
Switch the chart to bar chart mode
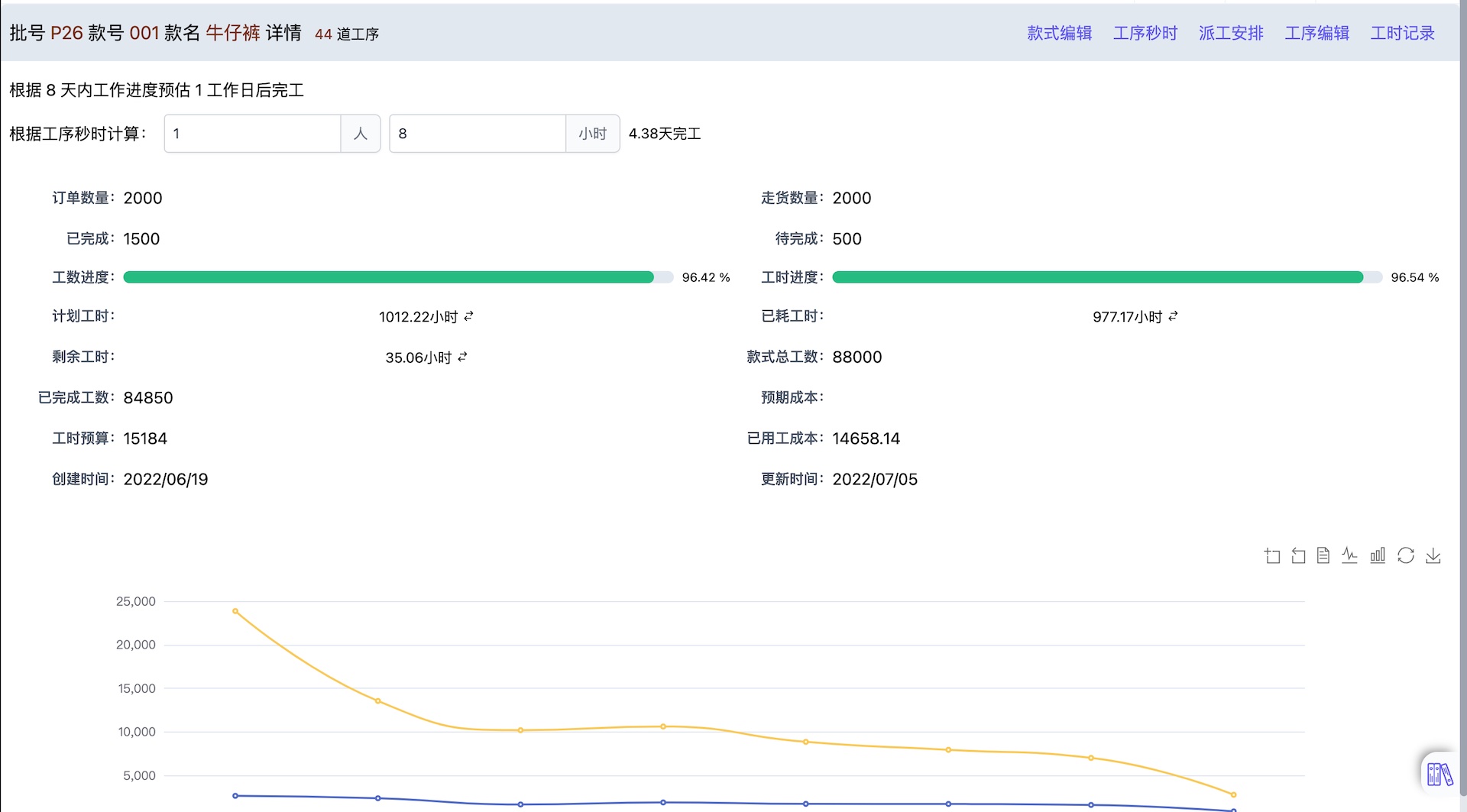1378,555
